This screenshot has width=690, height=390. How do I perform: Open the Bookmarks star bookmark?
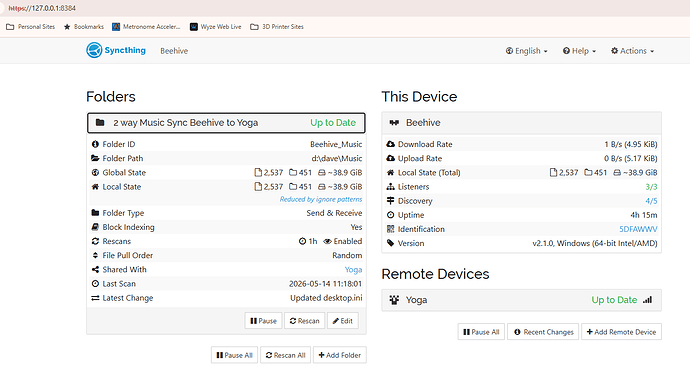(x=84, y=26)
